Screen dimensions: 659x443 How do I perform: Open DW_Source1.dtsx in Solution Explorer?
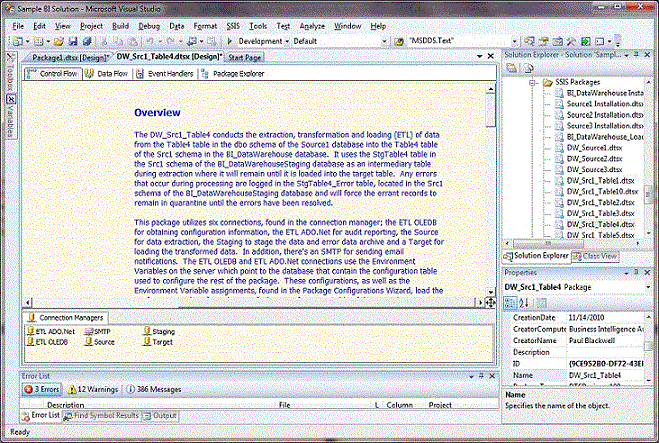[594, 148]
